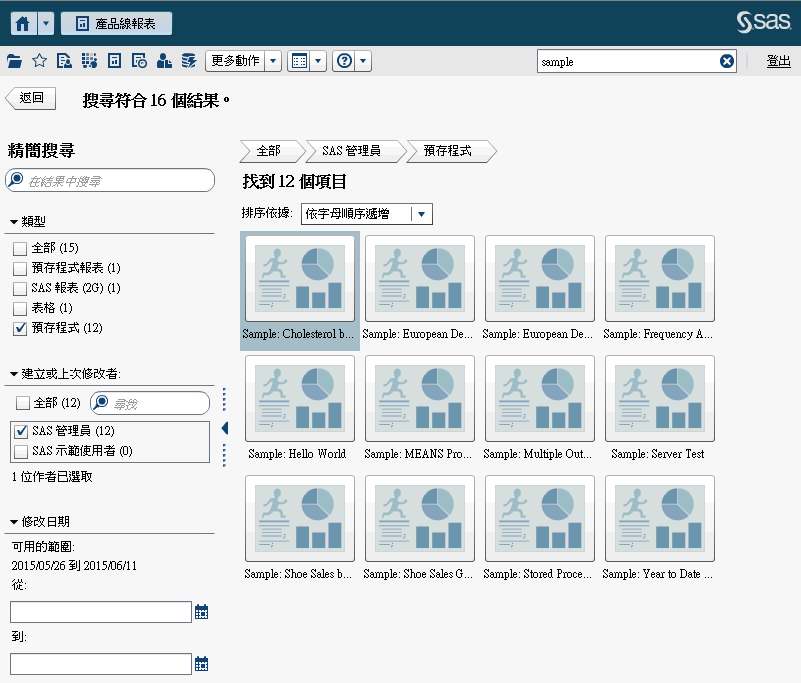The image size is (801, 683).
Task: Open the Sample: Hello World thumbnail
Action: point(299,398)
